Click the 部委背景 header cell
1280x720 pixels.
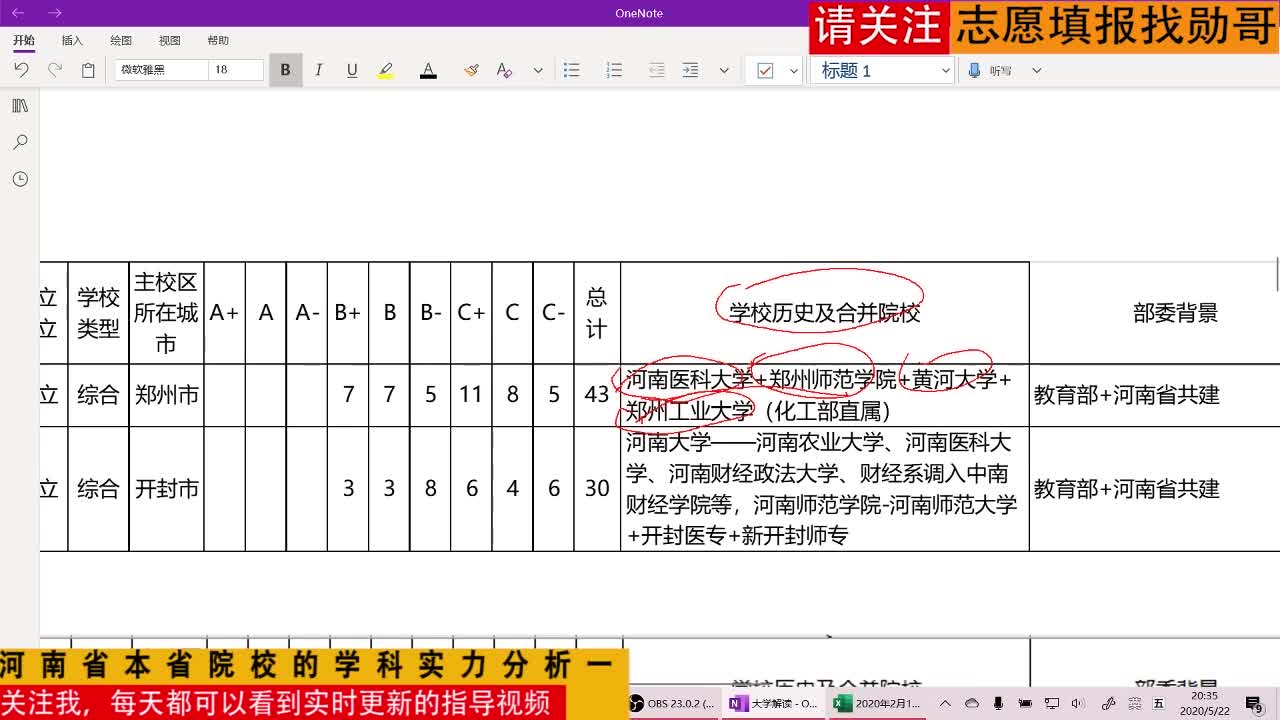tap(1175, 313)
